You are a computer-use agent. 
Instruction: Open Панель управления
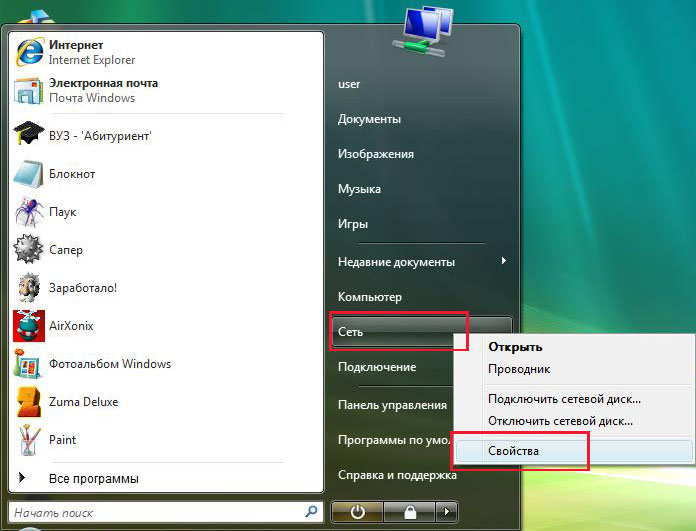(392, 405)
